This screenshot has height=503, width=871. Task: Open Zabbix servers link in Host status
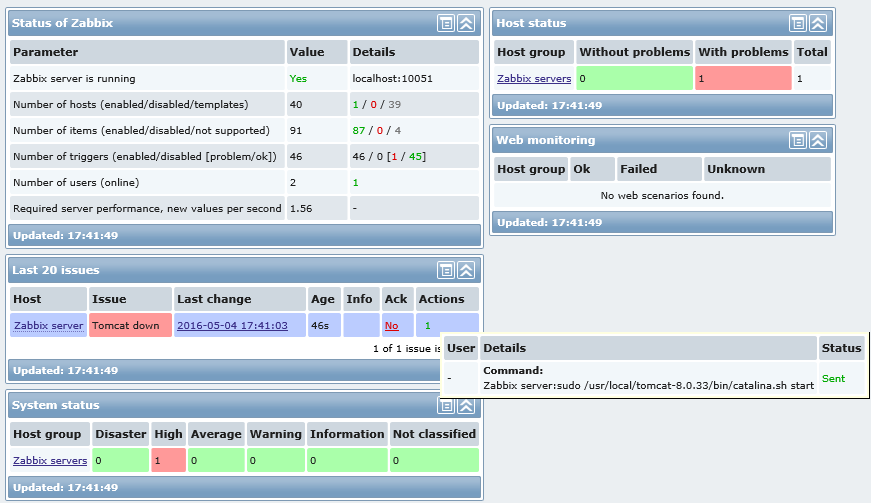(534, 78)
